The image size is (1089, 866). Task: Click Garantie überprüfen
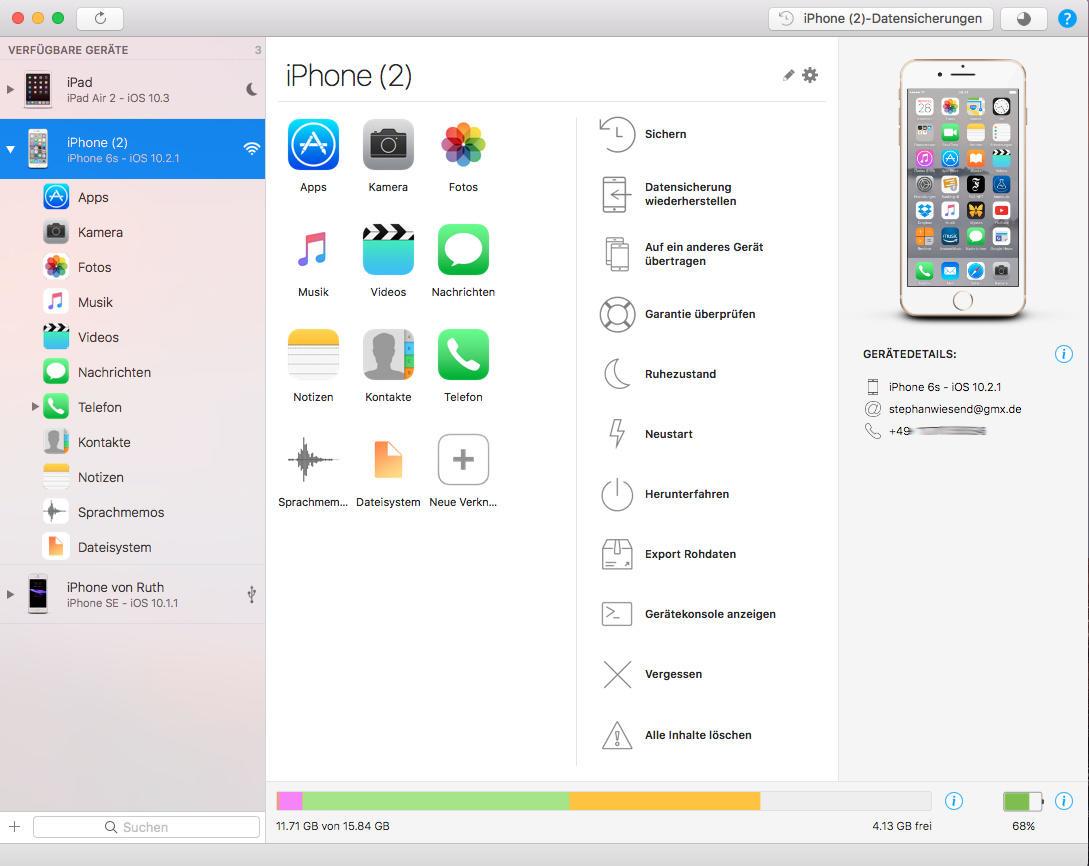(677, 314)
